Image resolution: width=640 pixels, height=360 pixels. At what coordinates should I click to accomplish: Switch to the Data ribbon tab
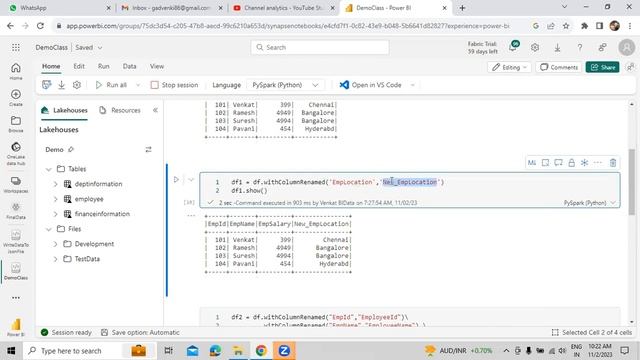(x=129, y=66)
